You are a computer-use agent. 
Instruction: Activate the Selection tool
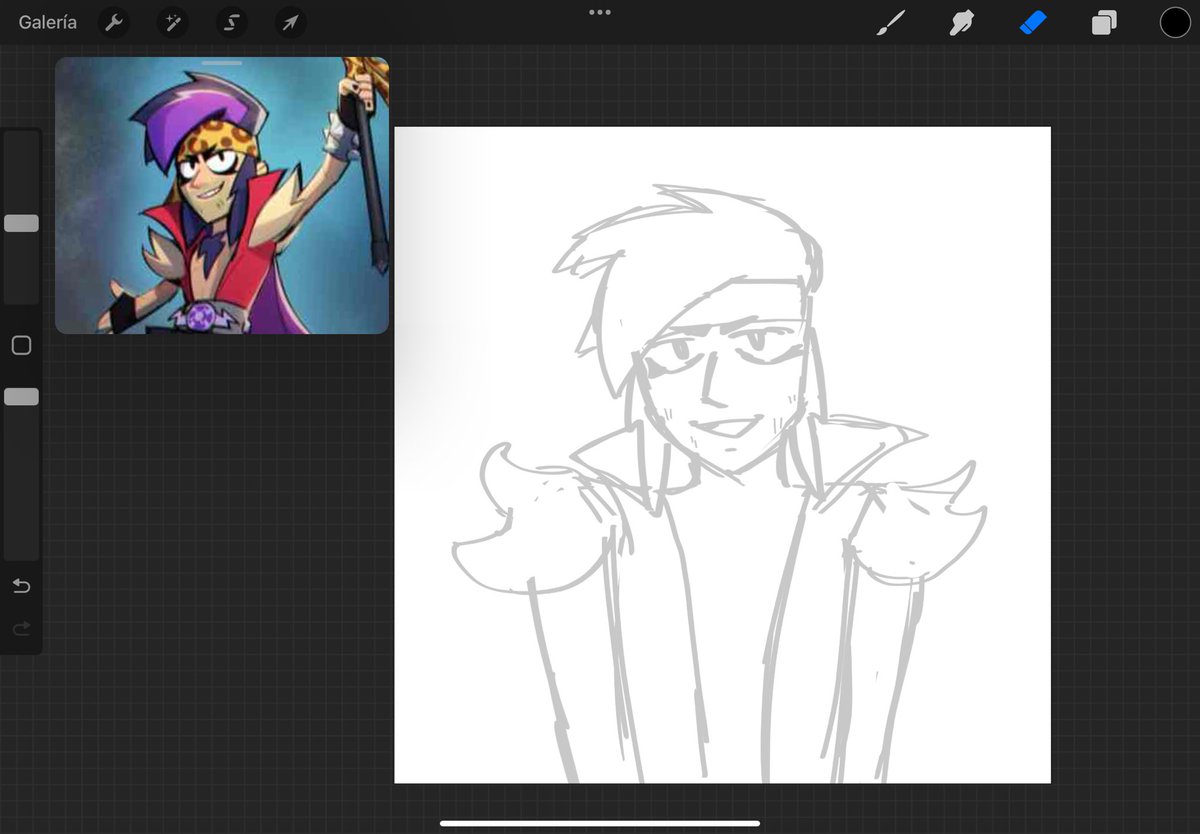232,22
